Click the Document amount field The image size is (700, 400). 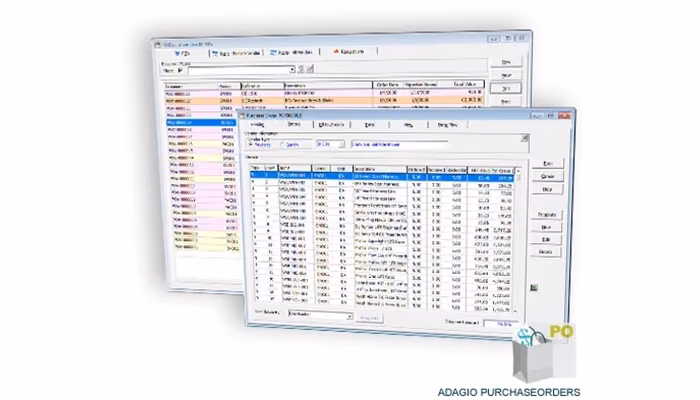[501, 324]
